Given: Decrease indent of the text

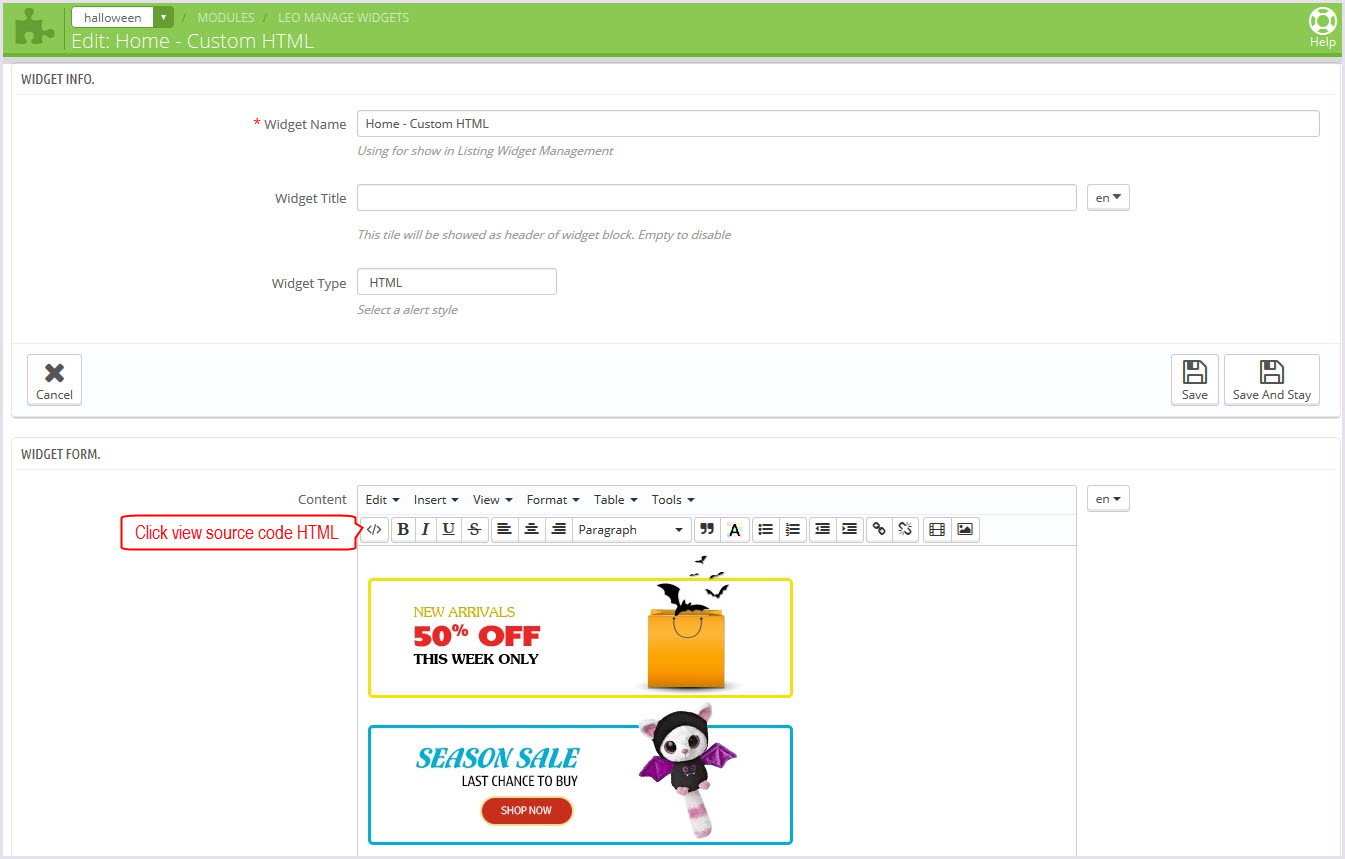Looking at the screenshot, I should coord(823,530).
